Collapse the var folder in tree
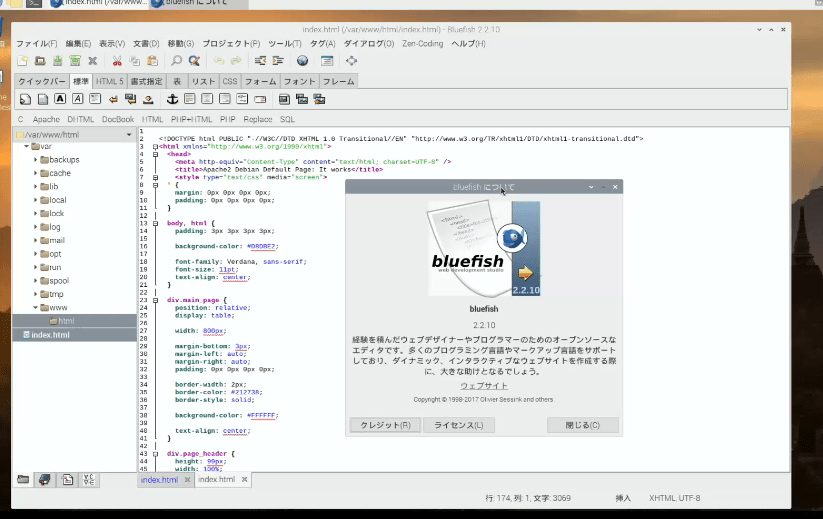Image resolution: width=823 pixels, height=519 pixels. 26,146
